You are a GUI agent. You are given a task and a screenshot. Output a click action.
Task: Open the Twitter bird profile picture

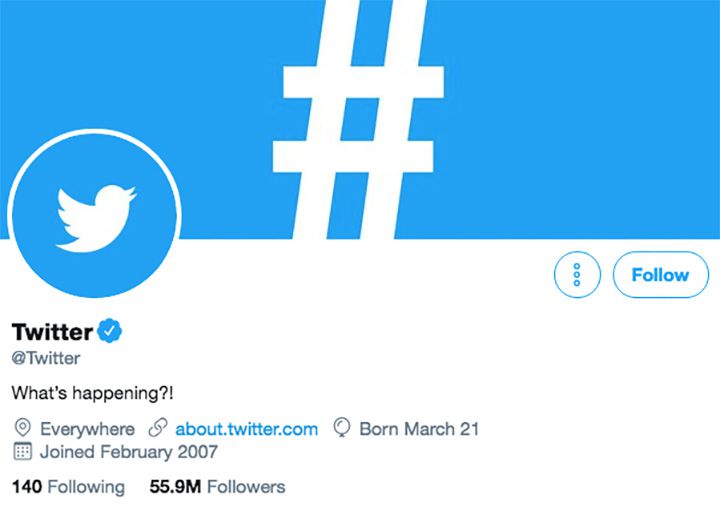tap(94, 213)
